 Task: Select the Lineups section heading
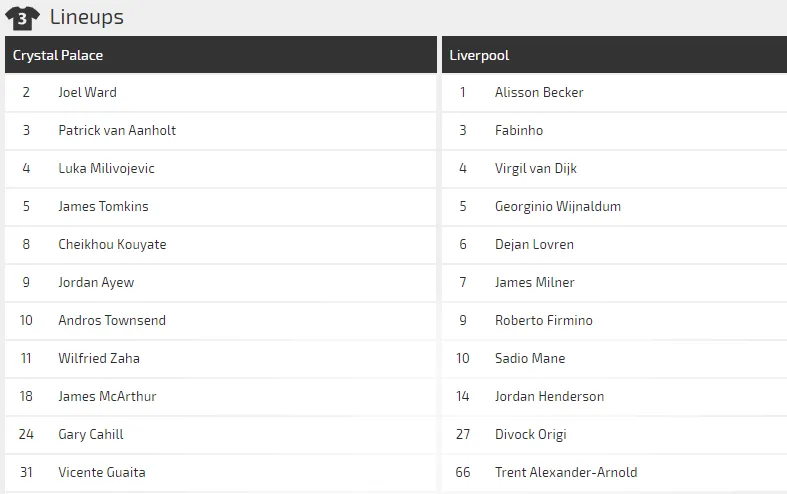(x=86, y=17)
